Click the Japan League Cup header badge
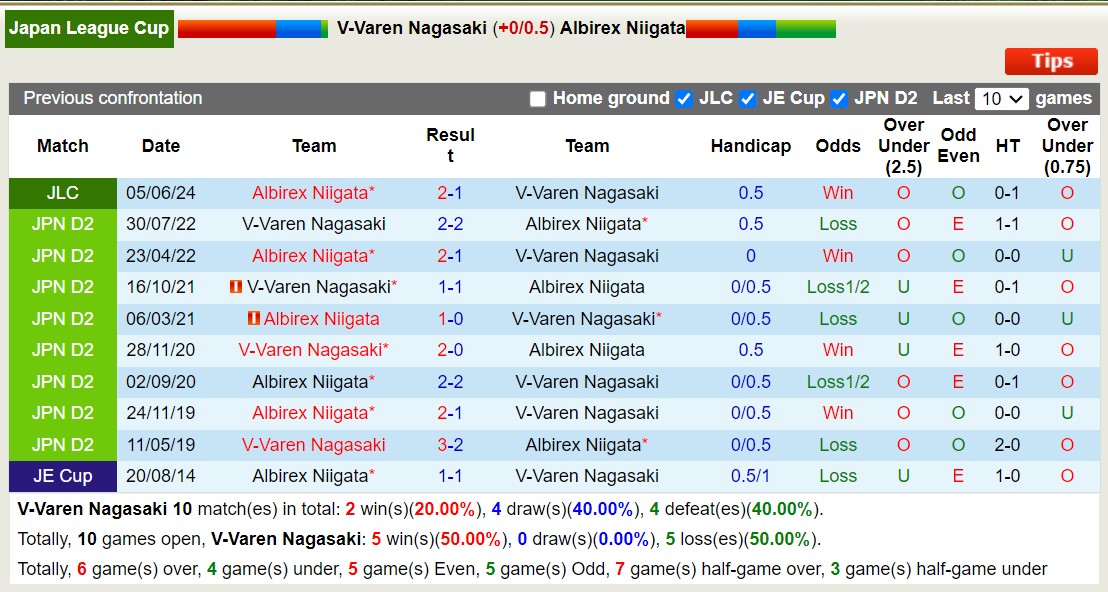This screenshot has width=1108, height=592. [x=89, y=28]
